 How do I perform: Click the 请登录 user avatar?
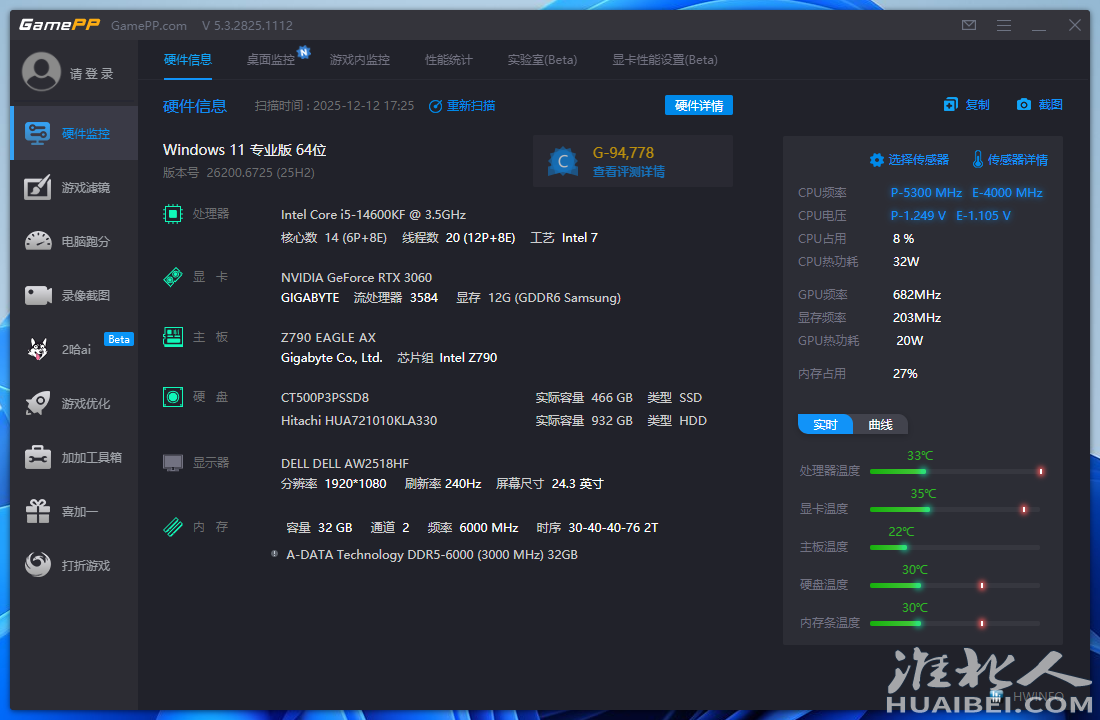click(42, 72)
